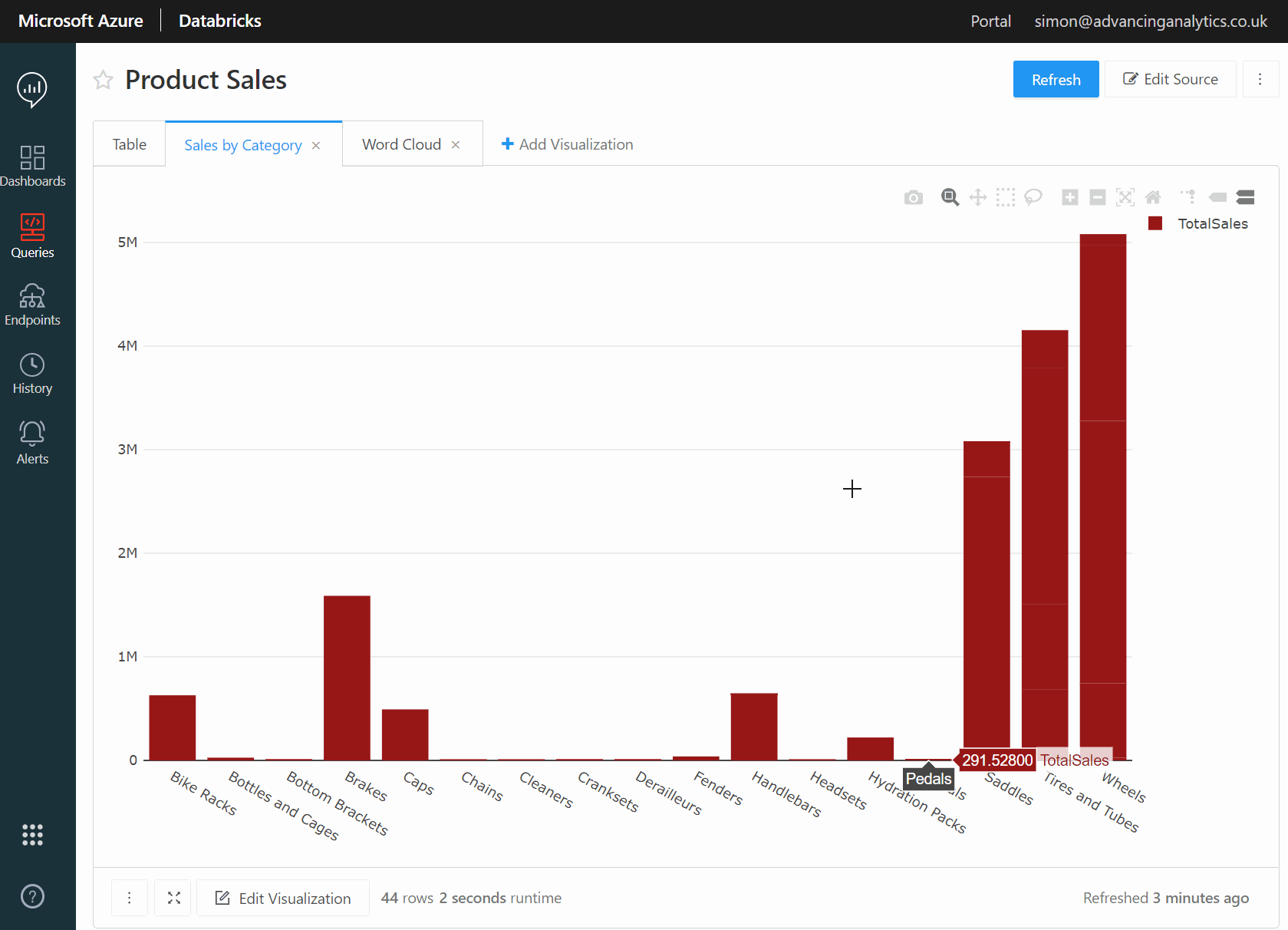Open the app launcher grid at bottom left
Image resolution: width=1288 pixels, height=930 pixels.
32,835
